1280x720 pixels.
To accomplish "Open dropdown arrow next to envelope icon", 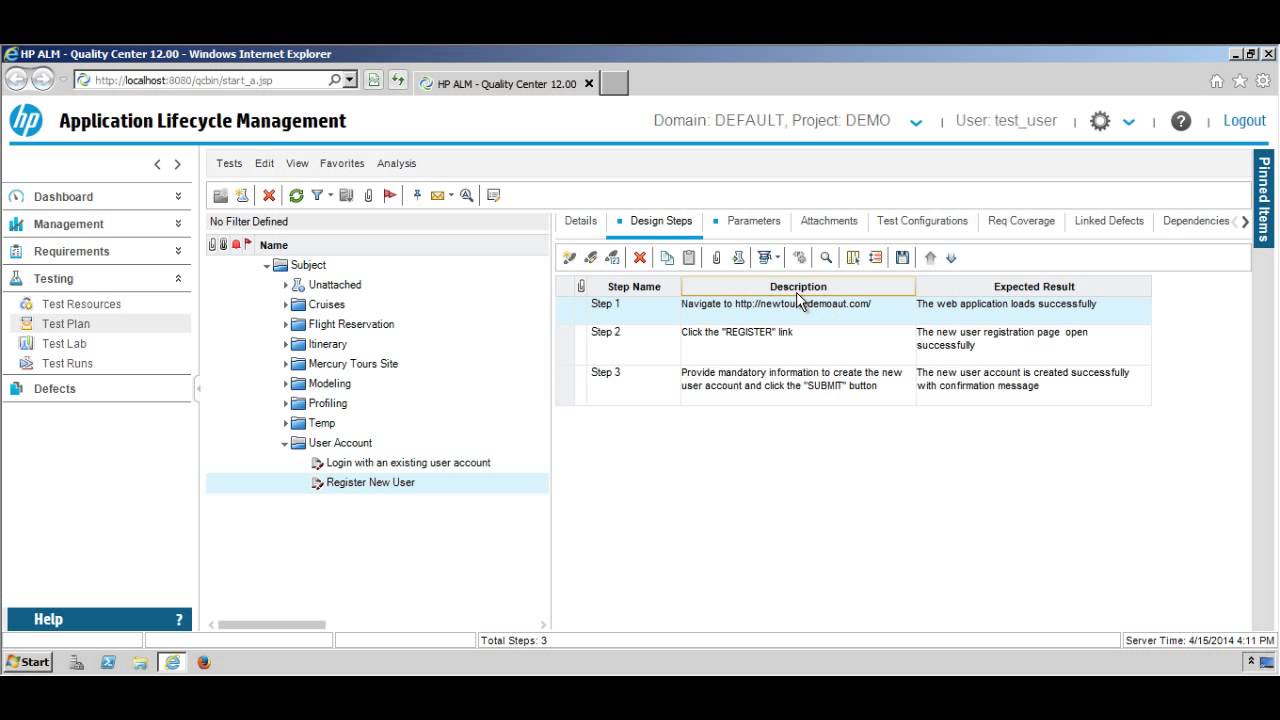I will pos(451,196).
